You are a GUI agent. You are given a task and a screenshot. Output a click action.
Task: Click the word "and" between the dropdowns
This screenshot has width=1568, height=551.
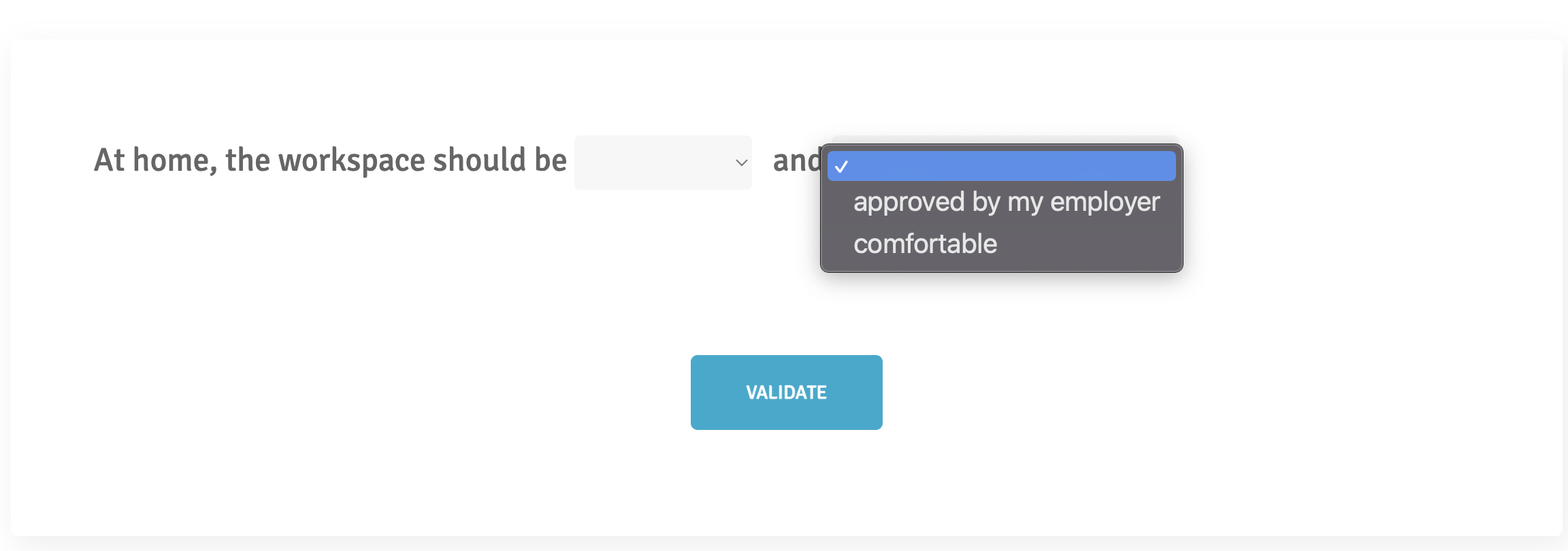tap(796, 161)
